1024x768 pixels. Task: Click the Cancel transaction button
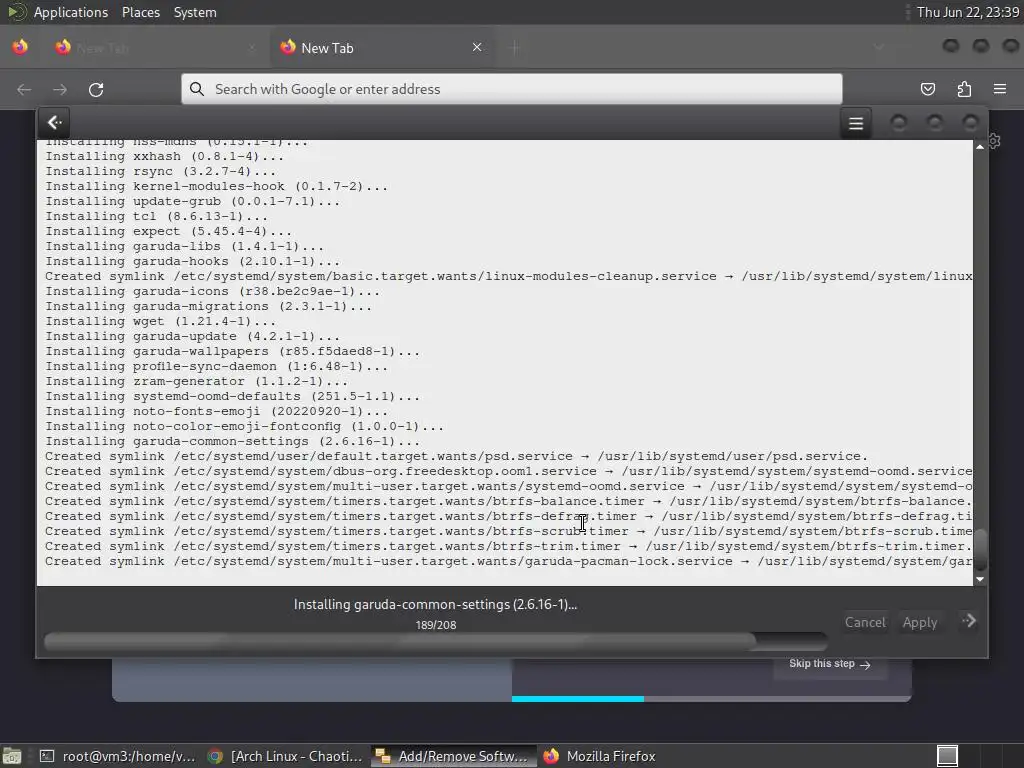(865, 622)
